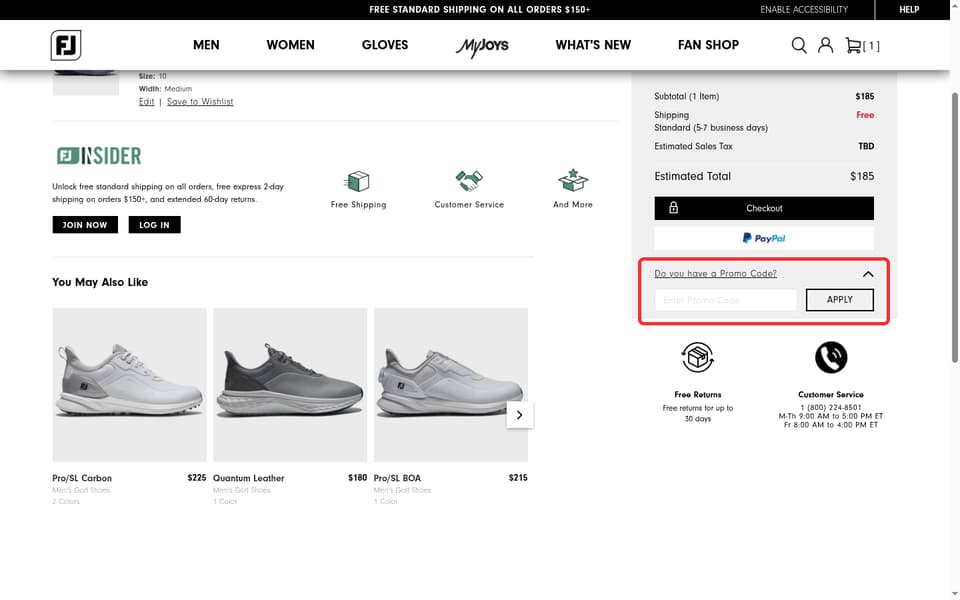Click the 'Subtotal (1 Item)' text
This screenshot has width=960, height=600.
pyautogui.click(x=686, y=96)
